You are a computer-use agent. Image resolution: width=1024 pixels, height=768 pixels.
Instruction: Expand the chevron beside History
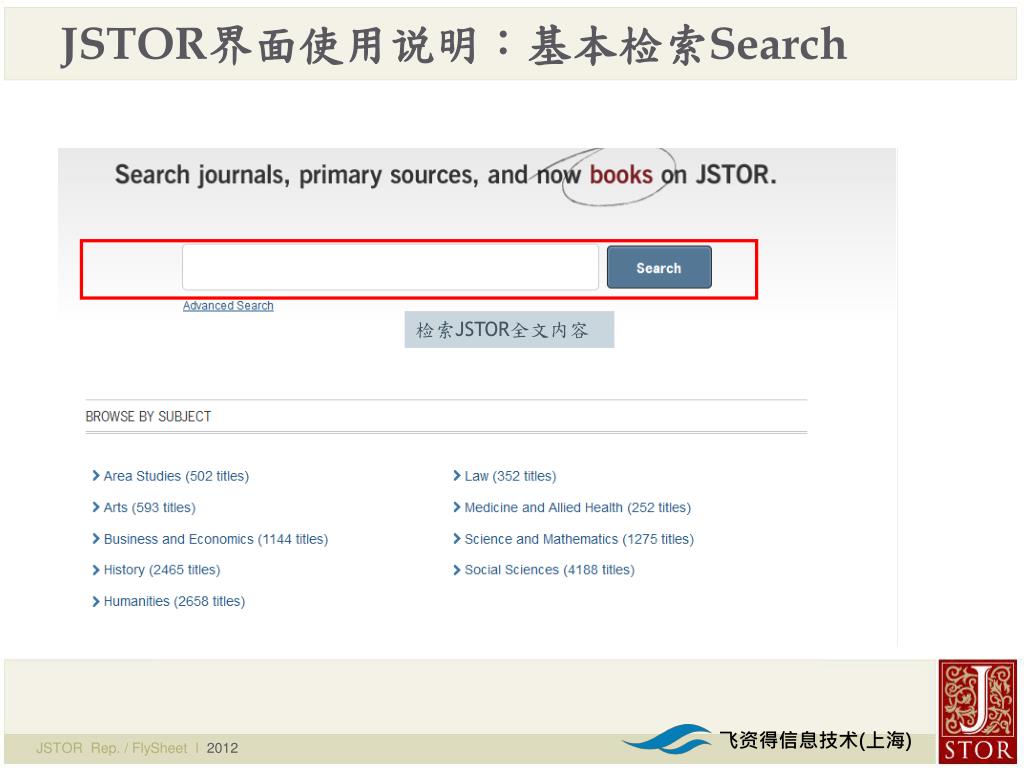tap(96, 569)
